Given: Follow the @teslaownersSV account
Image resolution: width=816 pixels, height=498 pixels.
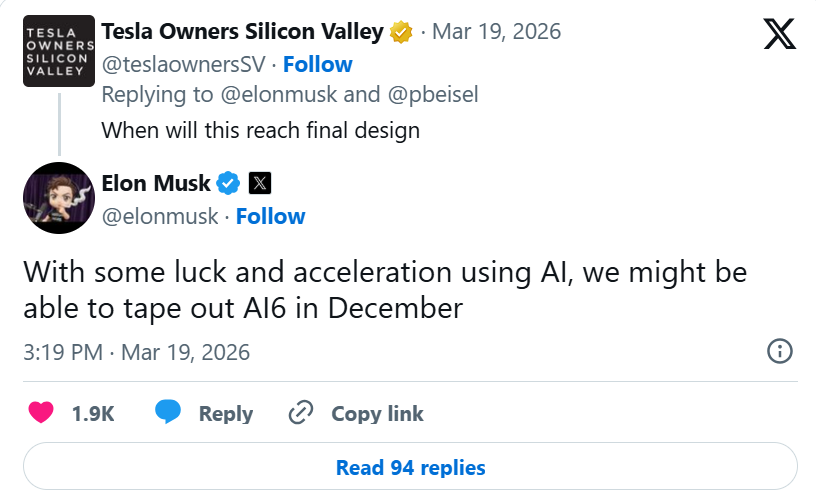Looking at the screenshot, I should tap(318, 64).
